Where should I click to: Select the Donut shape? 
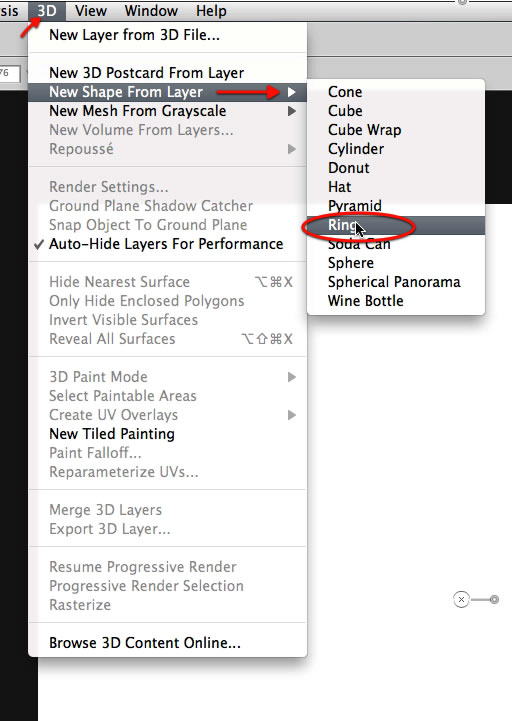[x=396, y=168]
